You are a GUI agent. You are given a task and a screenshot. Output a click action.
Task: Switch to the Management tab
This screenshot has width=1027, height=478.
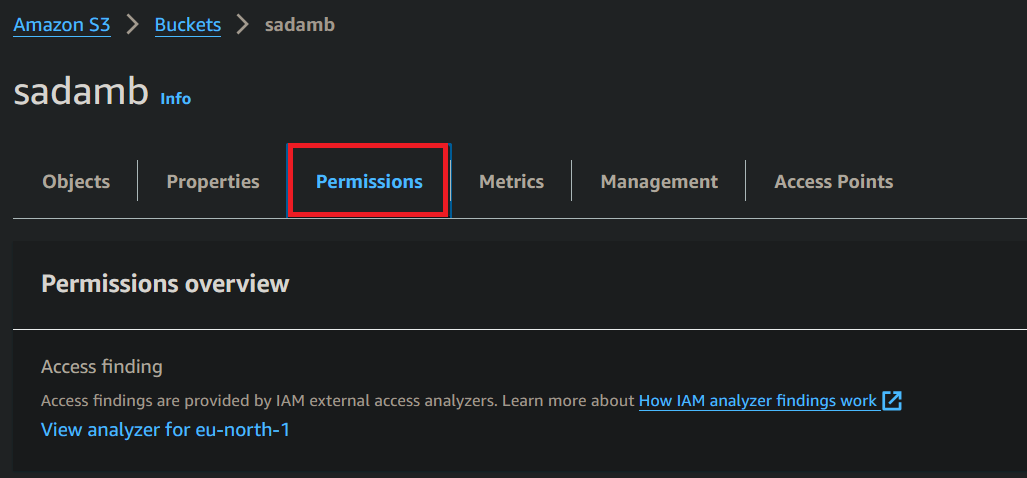pyautogui.click(x=659, y=181)
